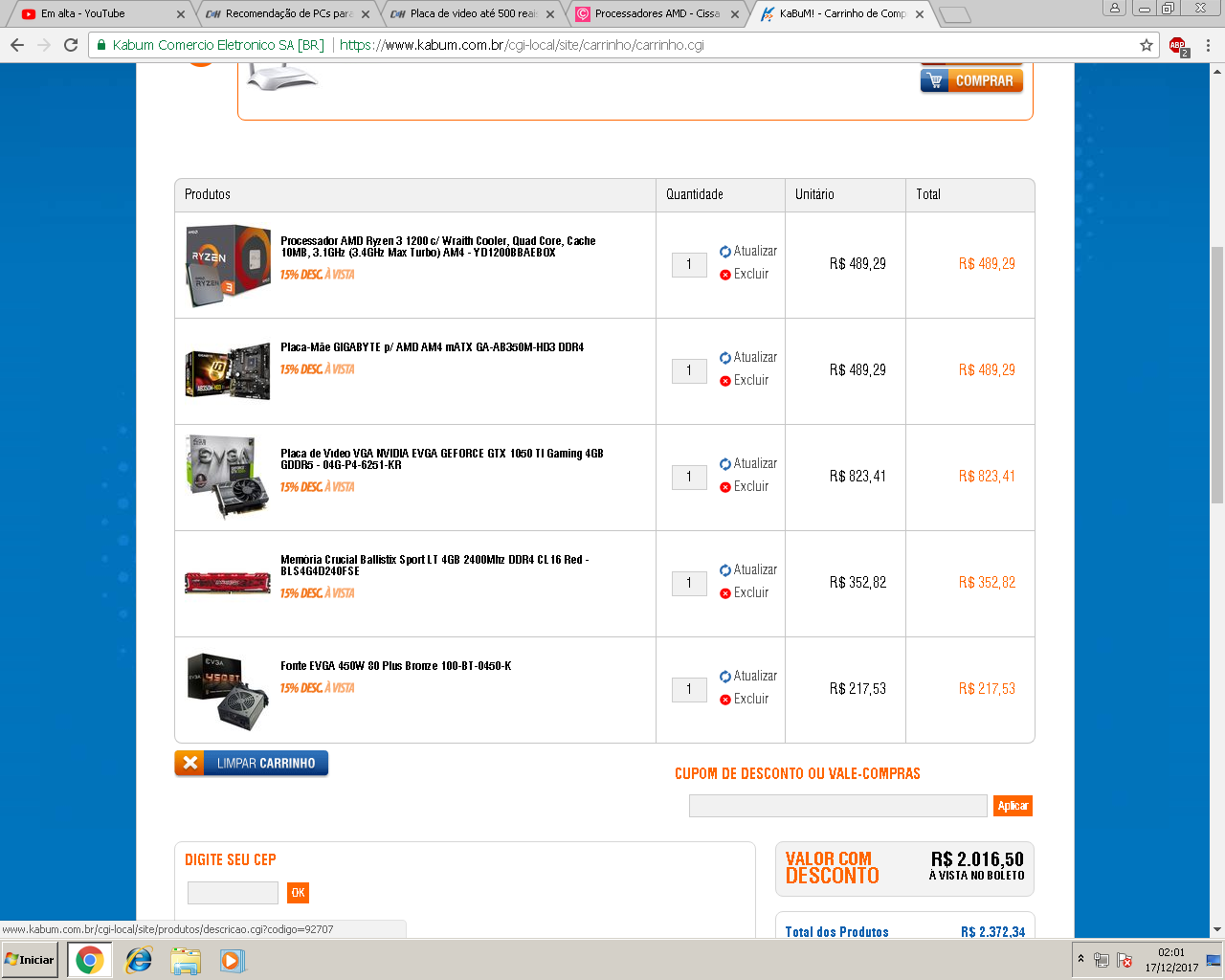Viewport: 1225px width, 980px height.
Task: Click the EVGA power supply thumbnail image
Action: [x=228, y=691]
